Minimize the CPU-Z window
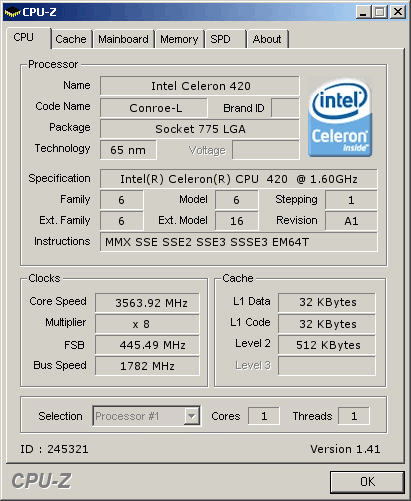Image resolution: width=411 pixels, height=501 pixels. 363,12
